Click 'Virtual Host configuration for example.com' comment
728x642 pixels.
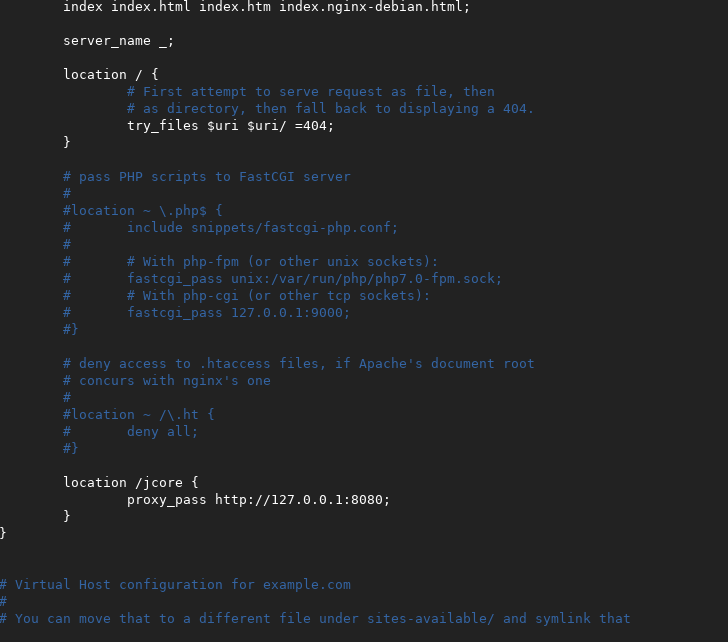(x=182, y=585)
